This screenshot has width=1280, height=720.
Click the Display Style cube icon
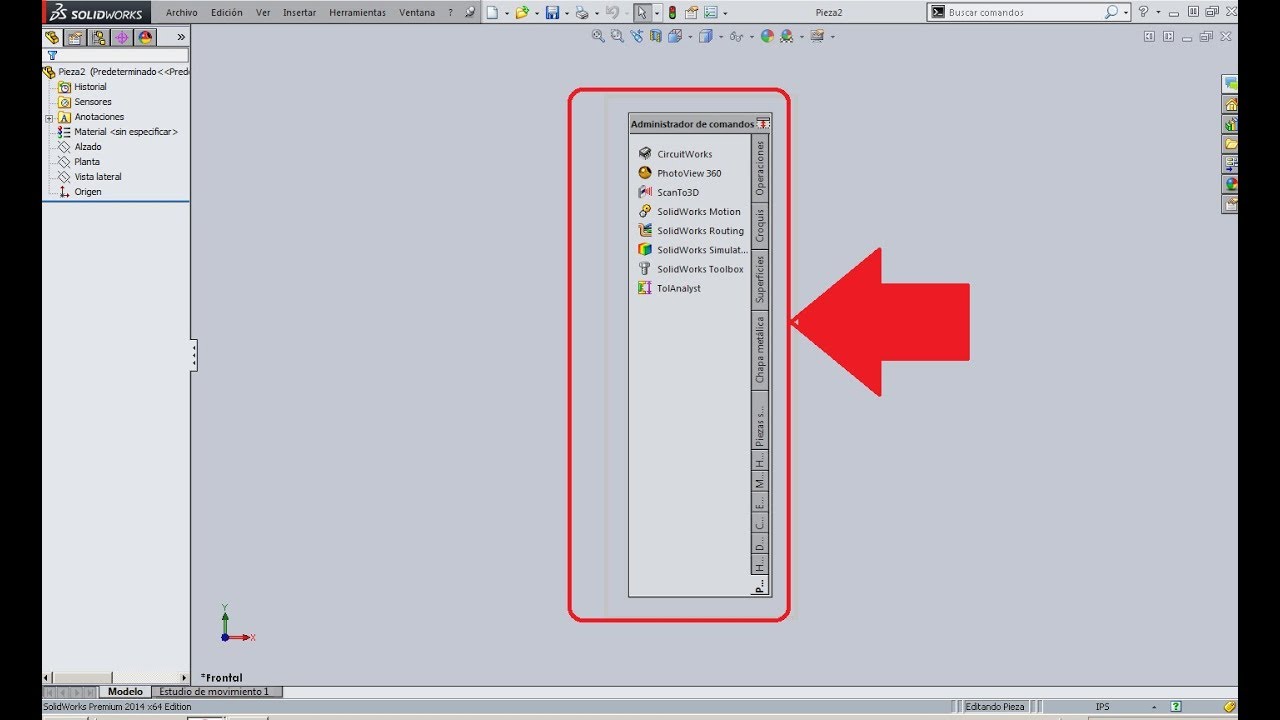coord(706,36)
